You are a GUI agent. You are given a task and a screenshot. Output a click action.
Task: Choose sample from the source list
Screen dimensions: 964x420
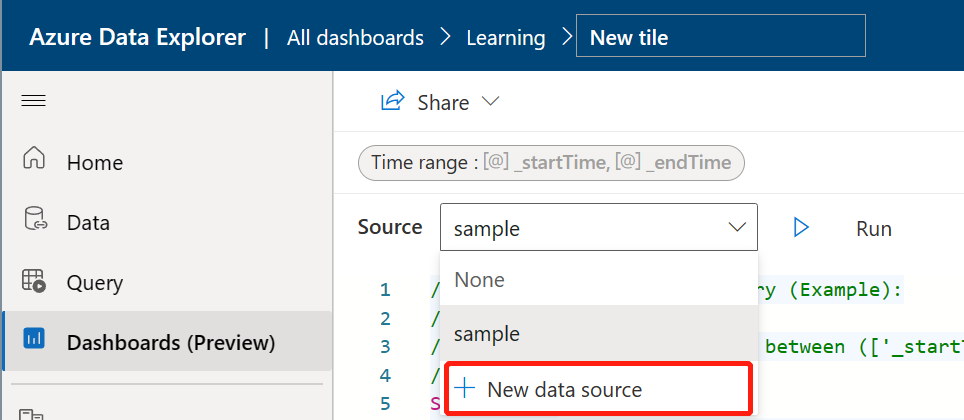[x=599, y=333]
